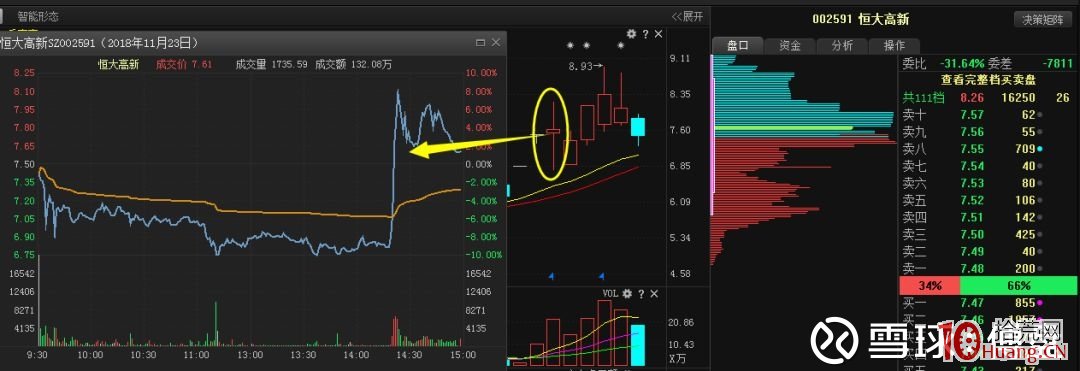1080x371 pixels.
Task: Open 查看完整档买卖盘 link
Action: tap(988, 81)
